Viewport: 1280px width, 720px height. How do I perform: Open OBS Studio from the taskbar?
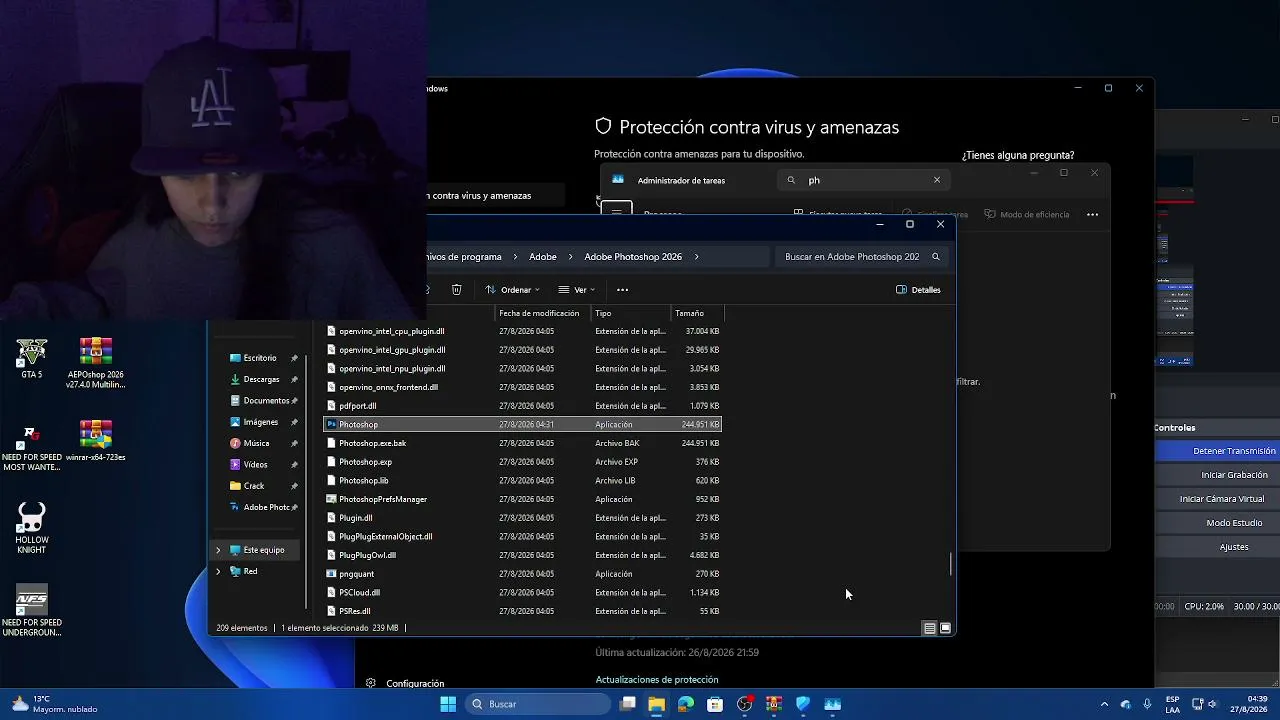(x=744, y=704)
